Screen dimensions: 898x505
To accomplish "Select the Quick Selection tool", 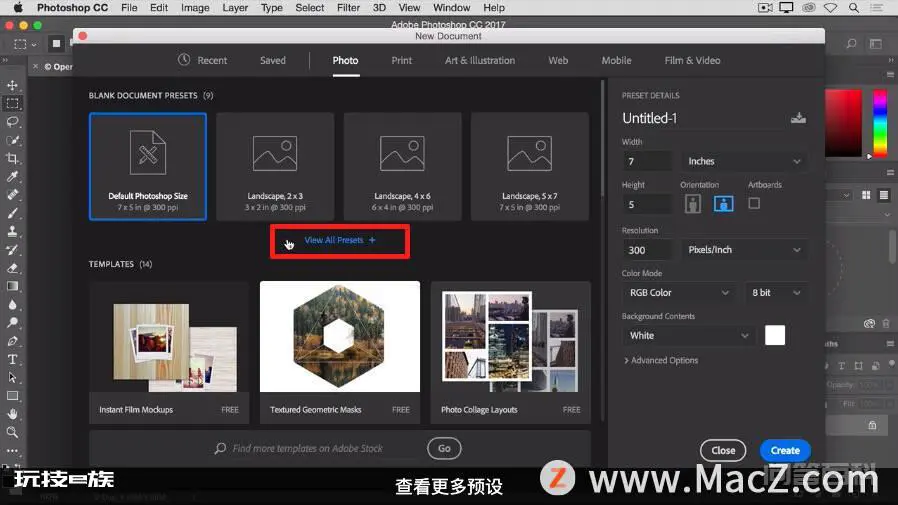I will pyautogui.click(x=12, y=140).
